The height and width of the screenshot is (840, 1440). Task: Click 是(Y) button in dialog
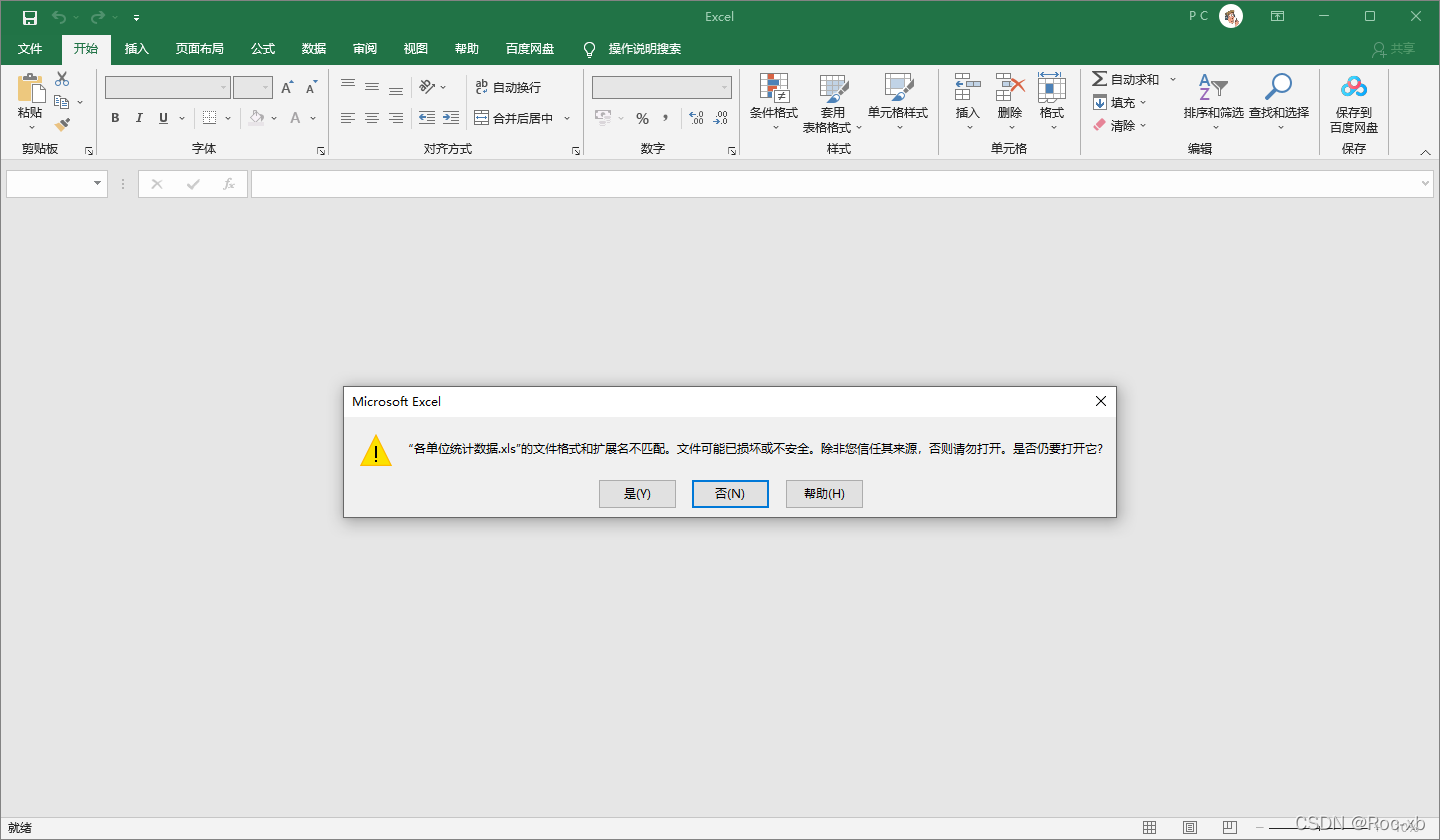(x=637, y=494)
